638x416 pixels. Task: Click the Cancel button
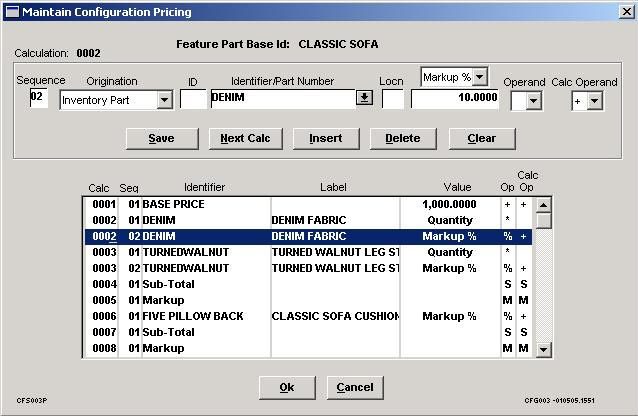click(x=355, y=387)
